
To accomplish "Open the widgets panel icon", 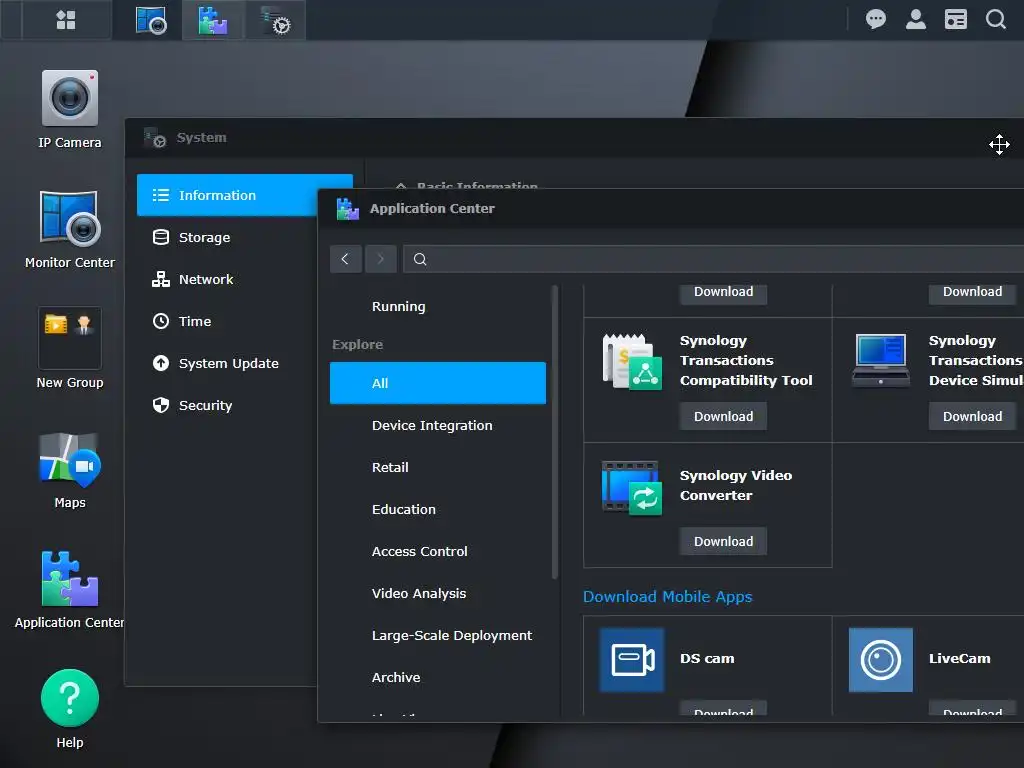I will 955,19.
